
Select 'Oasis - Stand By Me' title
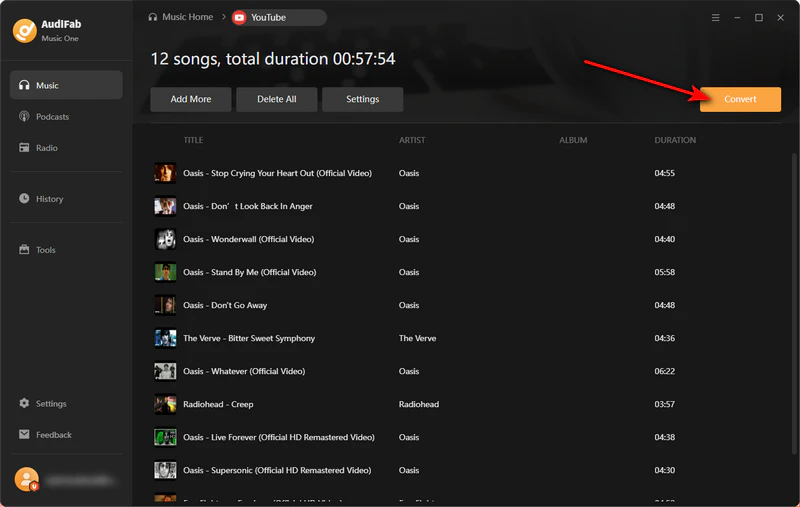249,272
